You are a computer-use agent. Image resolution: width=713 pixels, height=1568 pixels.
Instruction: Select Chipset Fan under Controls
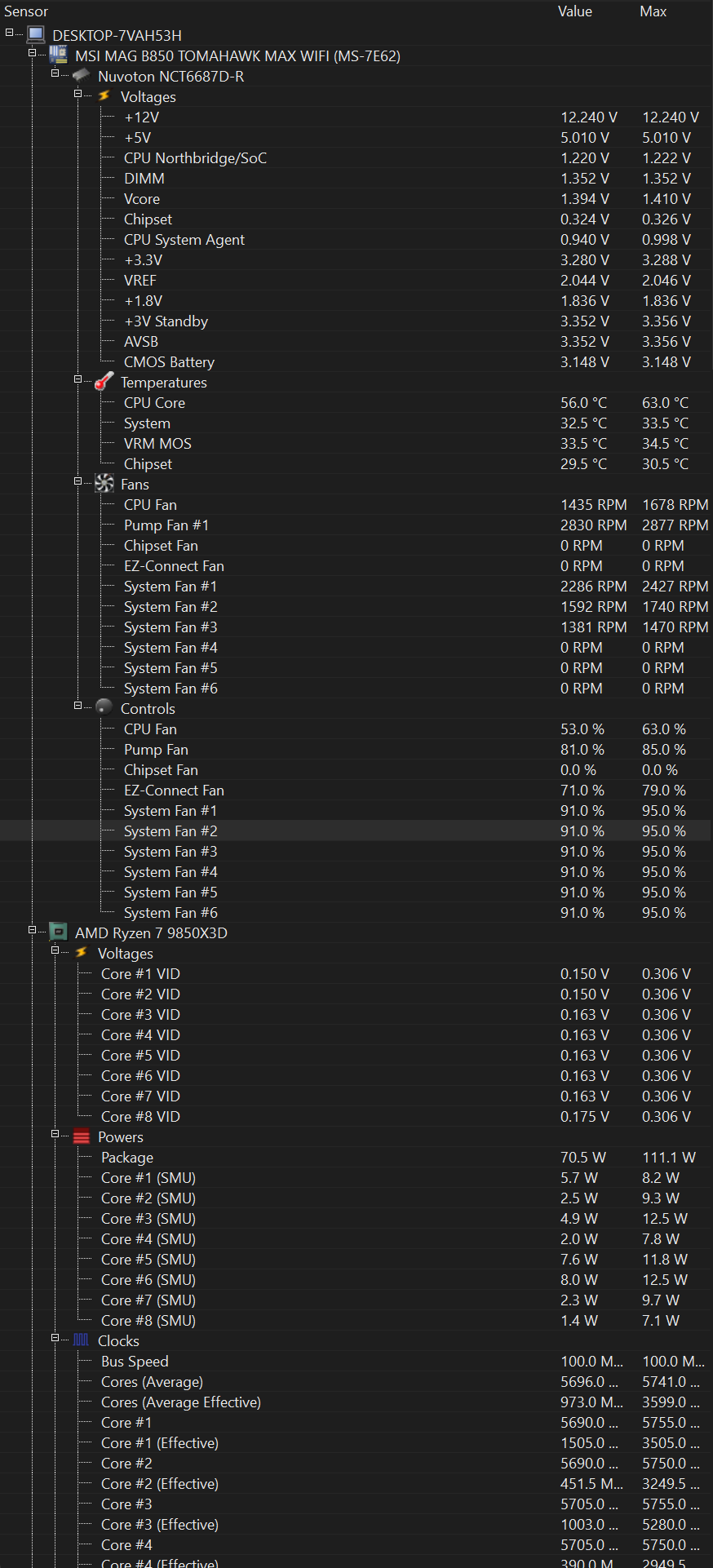(x=356, y=770)
